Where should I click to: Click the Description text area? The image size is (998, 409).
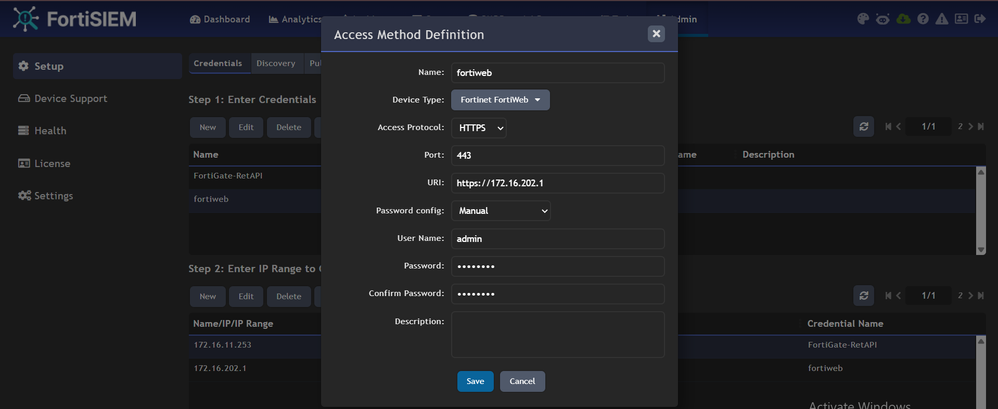pos(557,334)
